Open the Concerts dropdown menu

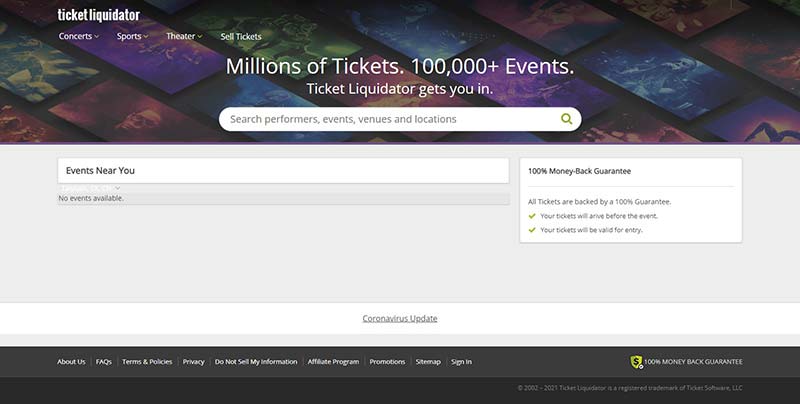79,36
